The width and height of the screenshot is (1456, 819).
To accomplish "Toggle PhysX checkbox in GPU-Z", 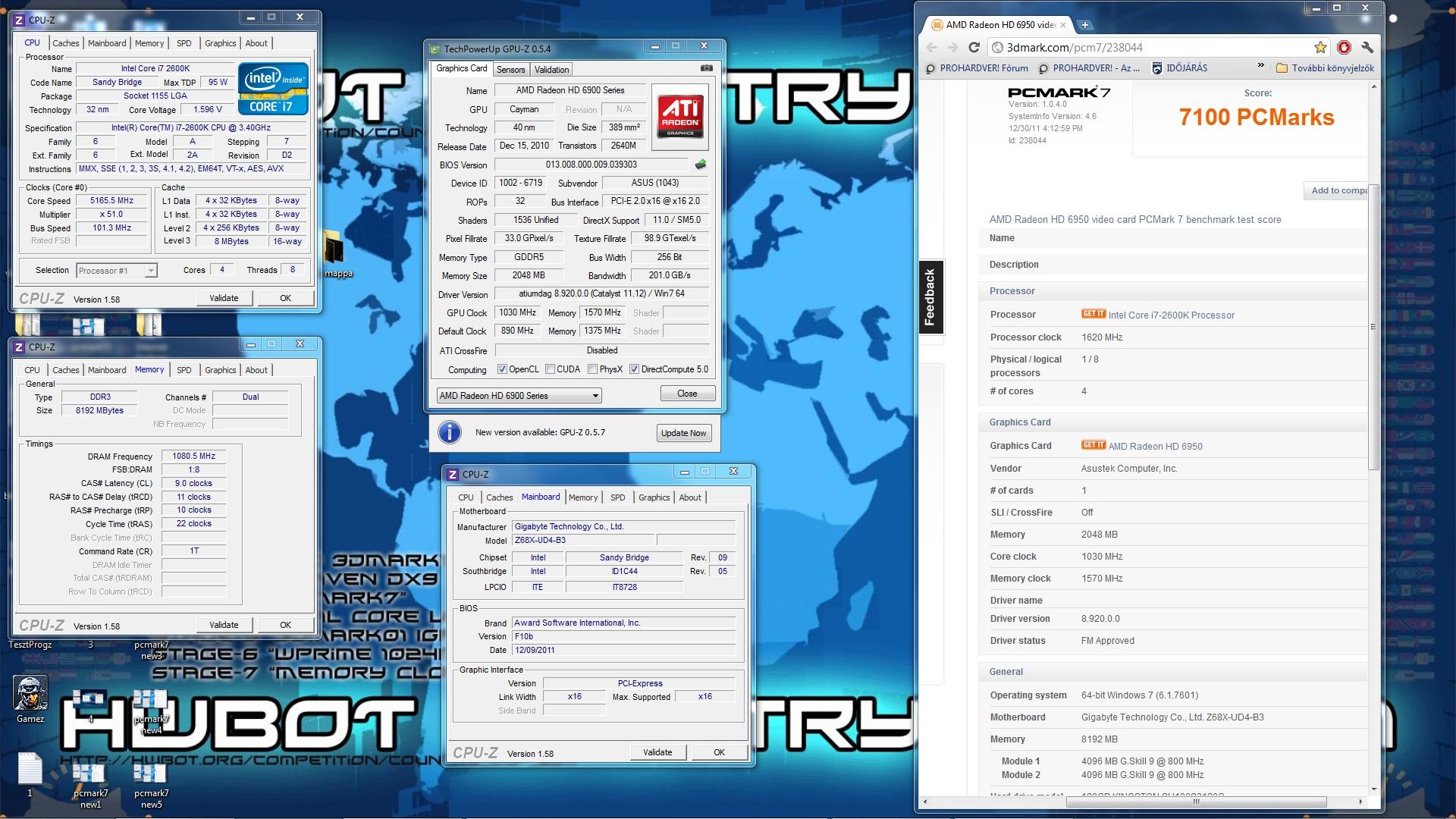I will tap(592, 369).
